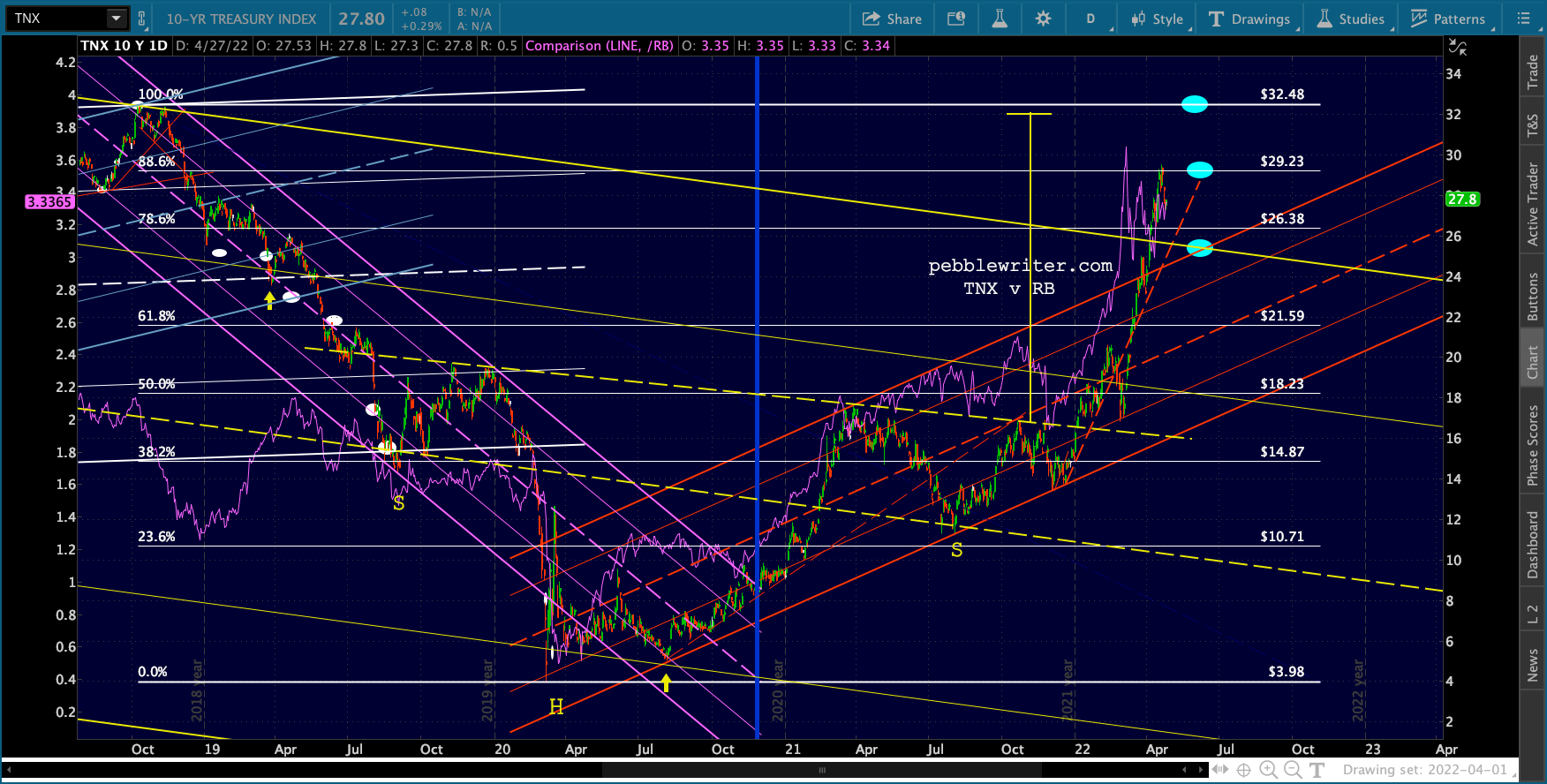This screenshot has width=1547, height=784.
Task: Open the chart info card icon
Action: (x=956, y=19)
